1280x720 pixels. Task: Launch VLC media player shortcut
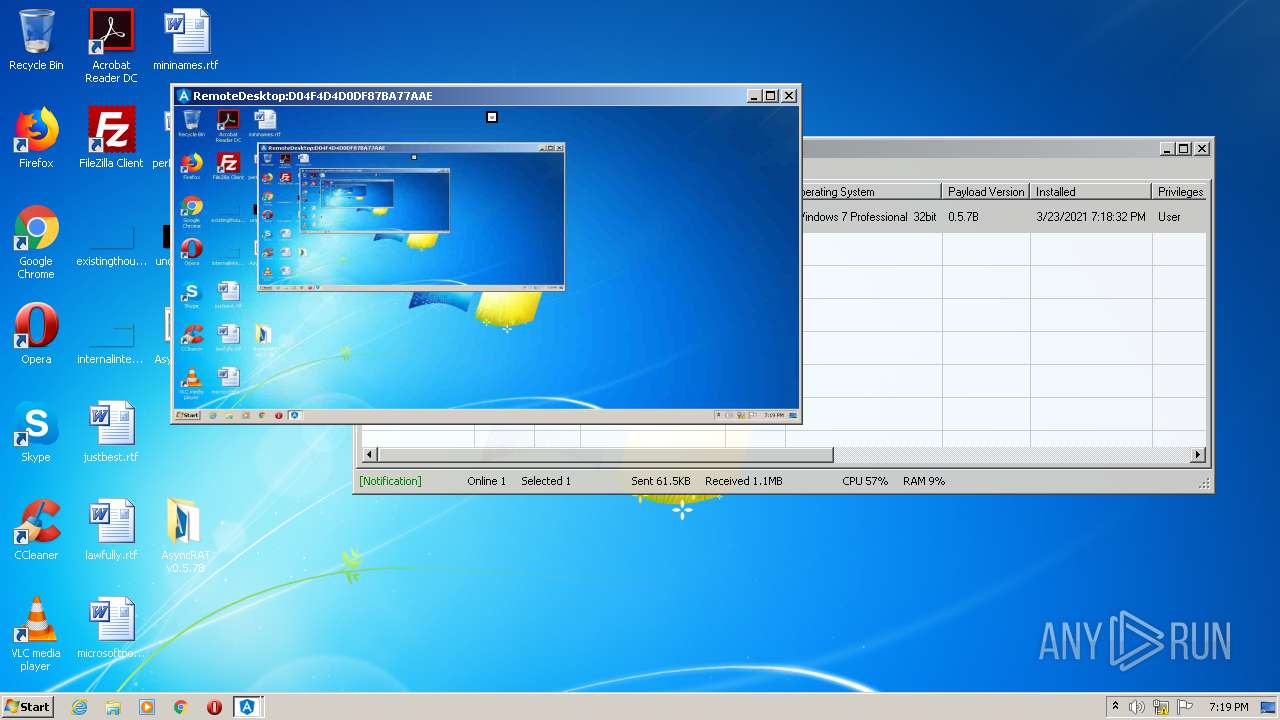[36, 634]
